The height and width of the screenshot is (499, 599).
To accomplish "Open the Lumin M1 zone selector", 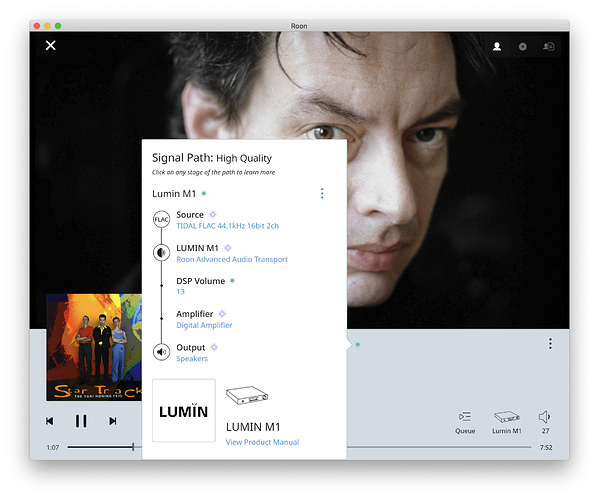I will [507, 422].
